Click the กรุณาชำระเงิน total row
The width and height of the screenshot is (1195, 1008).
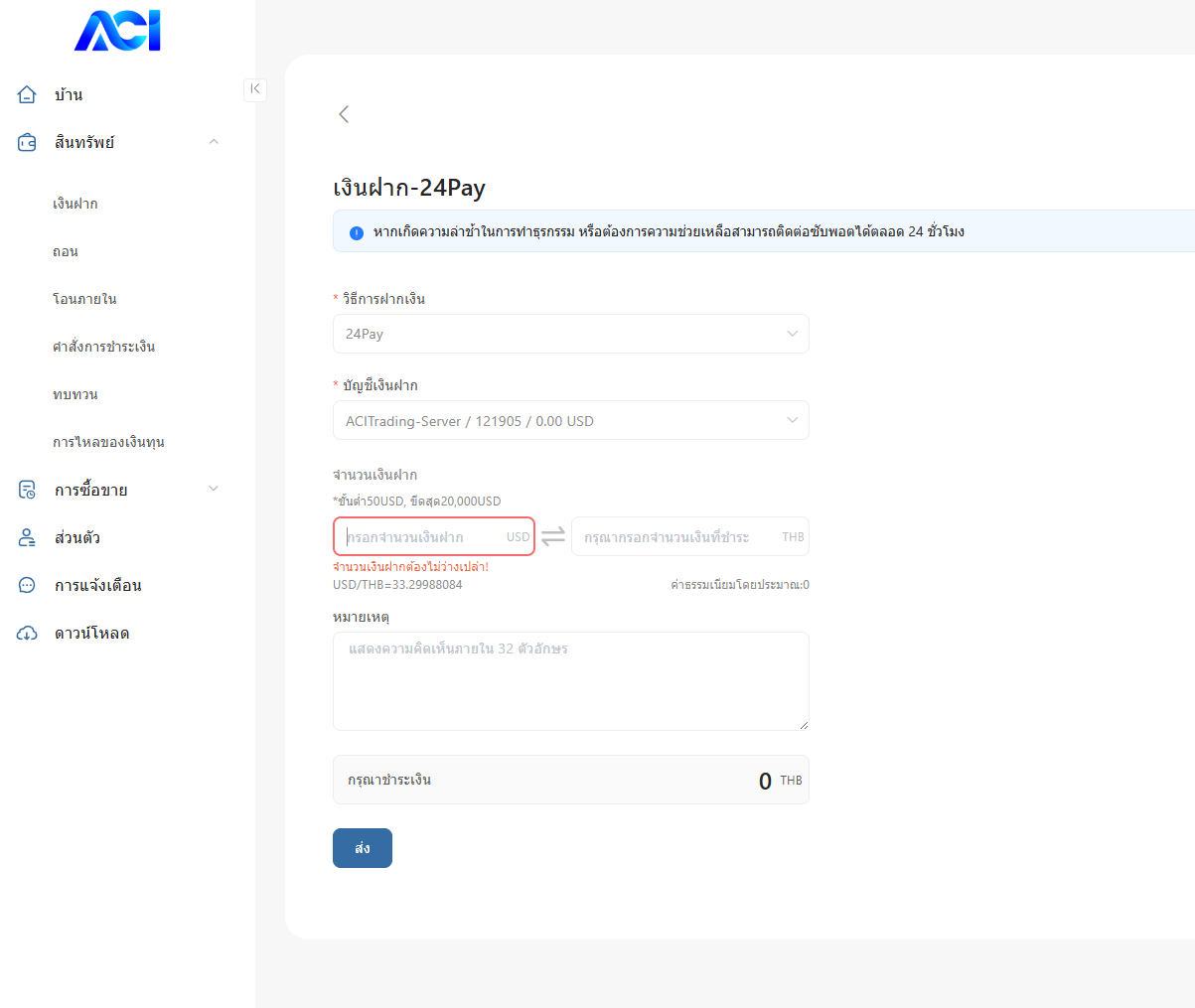point(571,780)
